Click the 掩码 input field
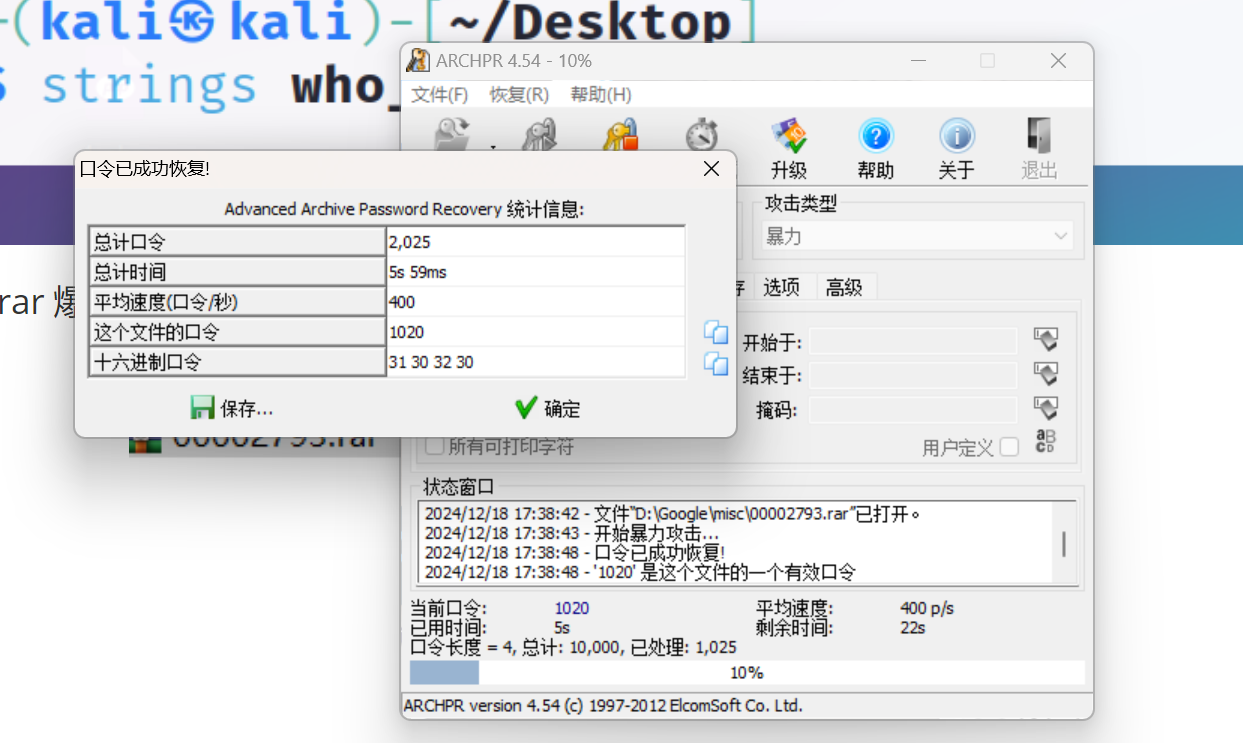 pyautogui.click(x=912, y=410)
